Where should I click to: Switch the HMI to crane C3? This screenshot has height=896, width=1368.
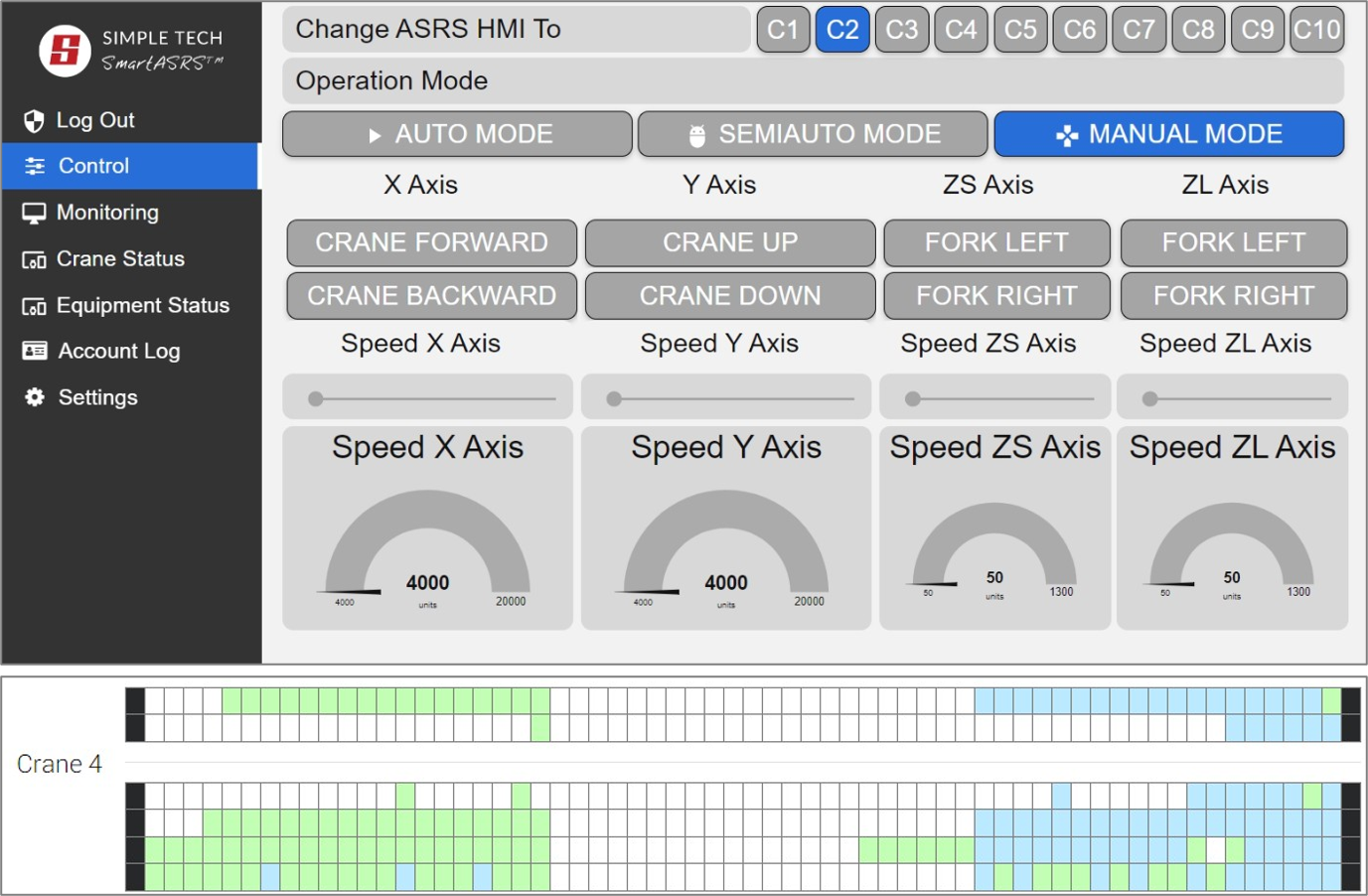(902, 30)
